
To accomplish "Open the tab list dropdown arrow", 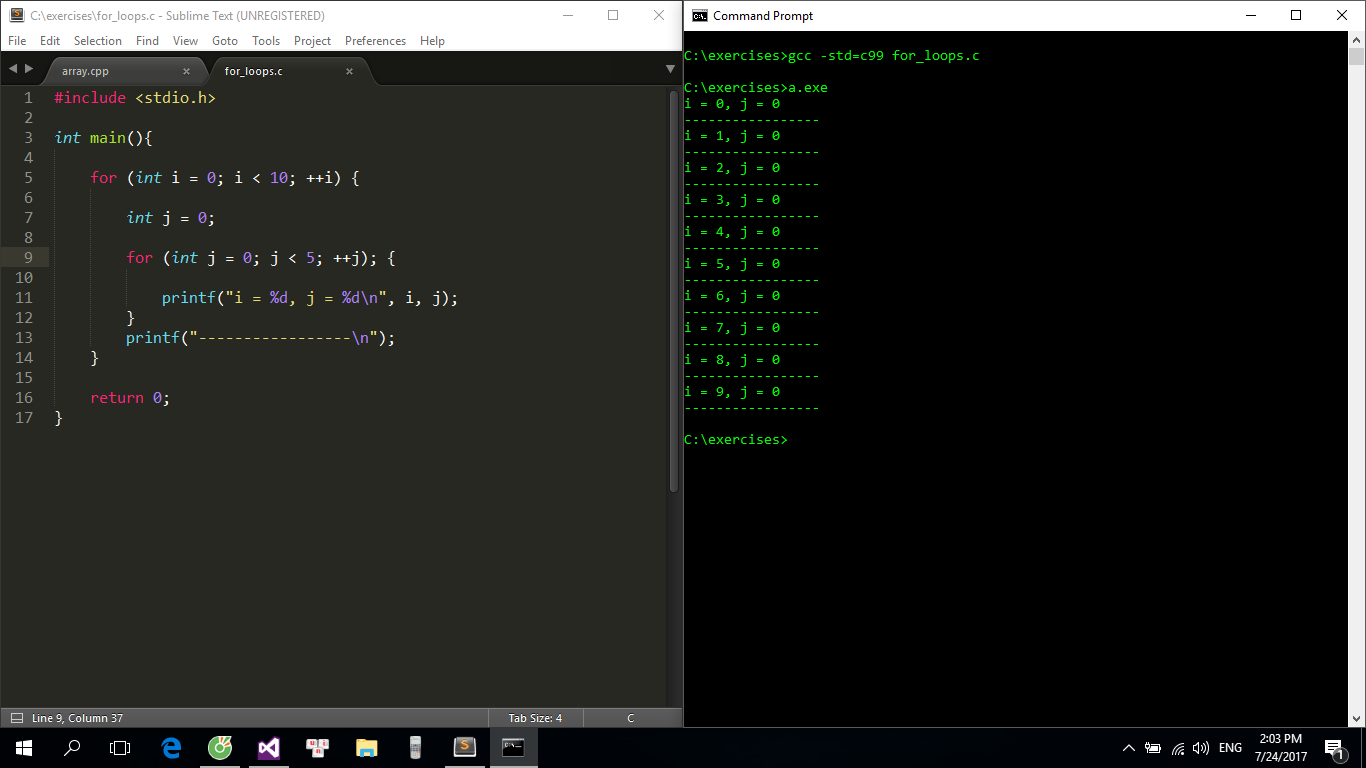I will coord(670,69).
